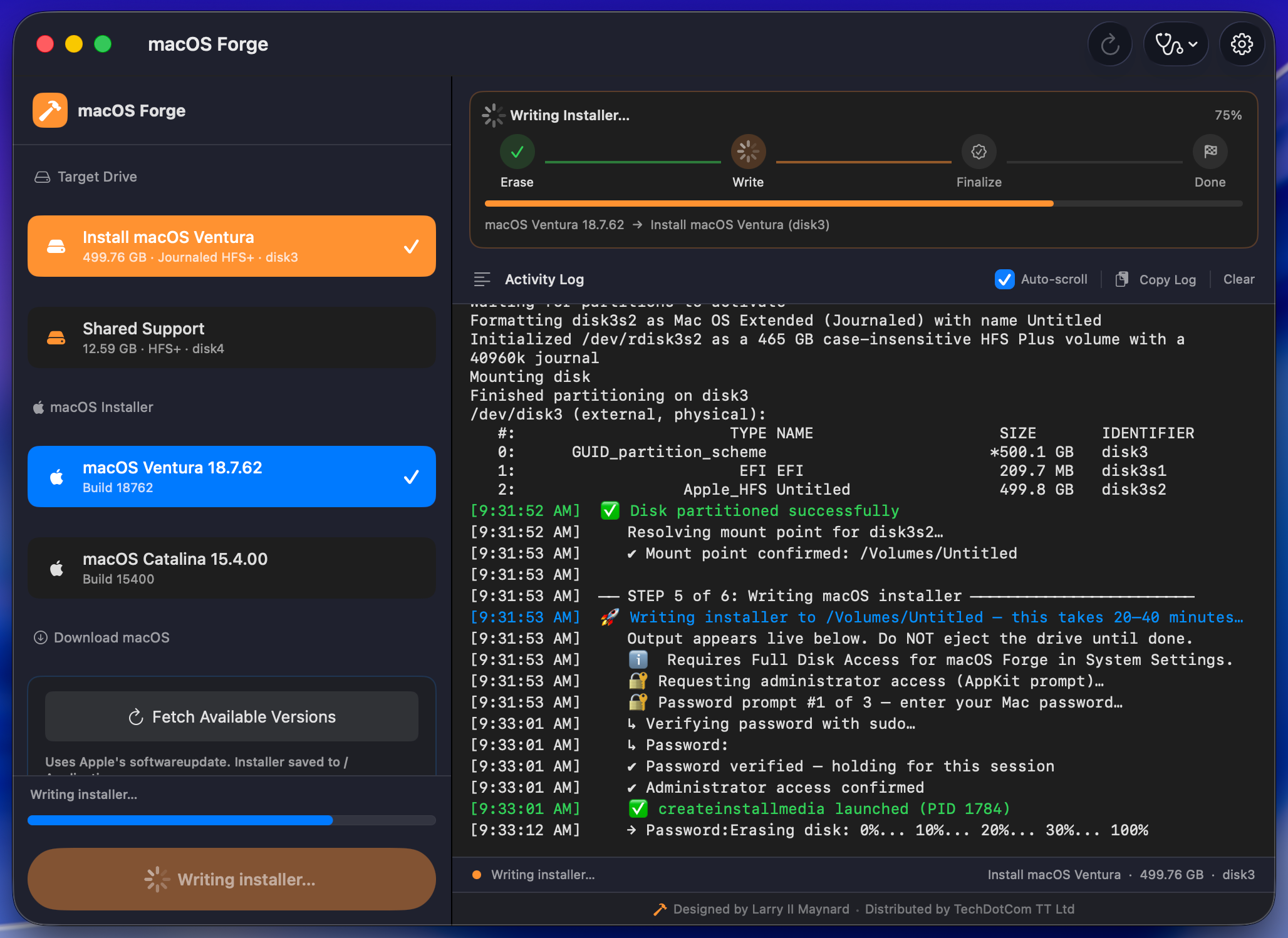Click the 'Apple_HFS Untitled' partition row
Image resolution: width=1288 pixels, height=938 pixels.
831,490
